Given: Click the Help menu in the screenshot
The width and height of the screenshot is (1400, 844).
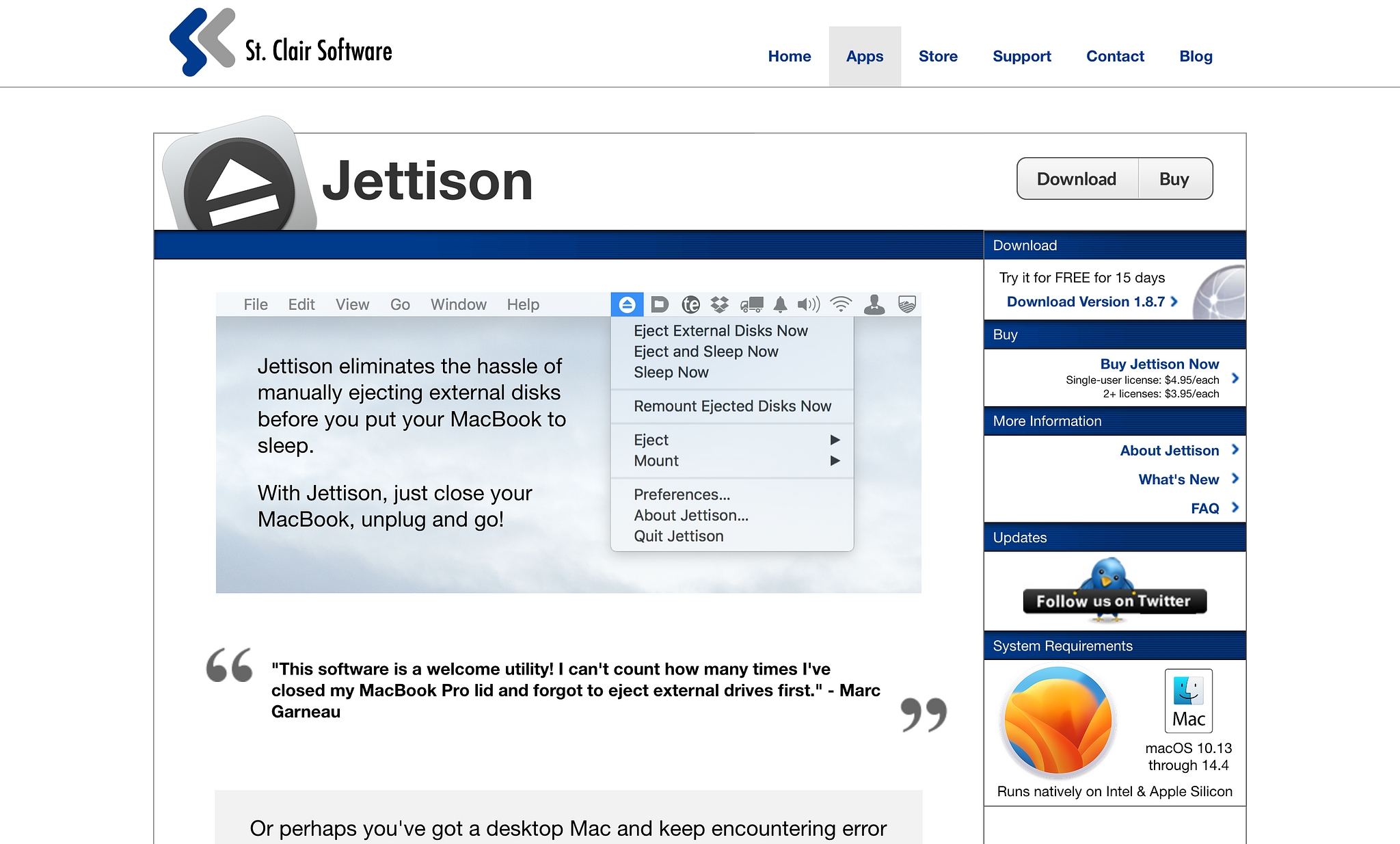Looking at the screenshot, I should point(523,304).
